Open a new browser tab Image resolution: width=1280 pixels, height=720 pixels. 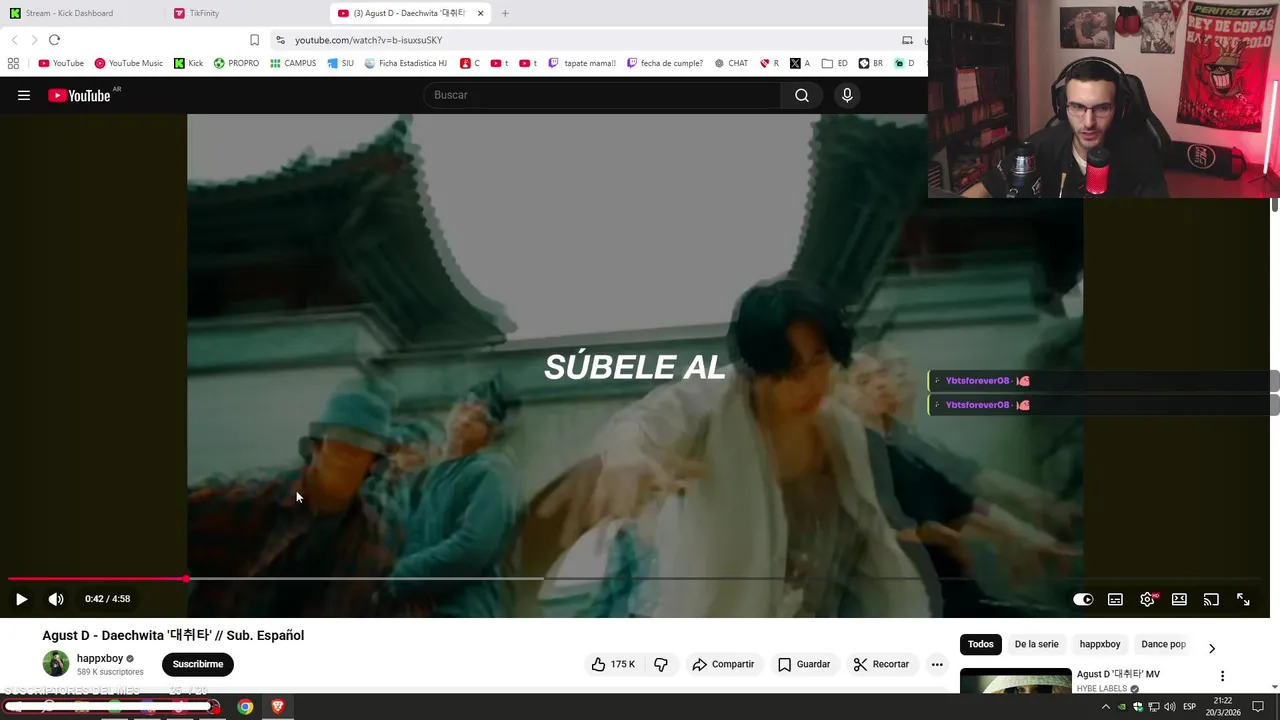click(505, 13)
